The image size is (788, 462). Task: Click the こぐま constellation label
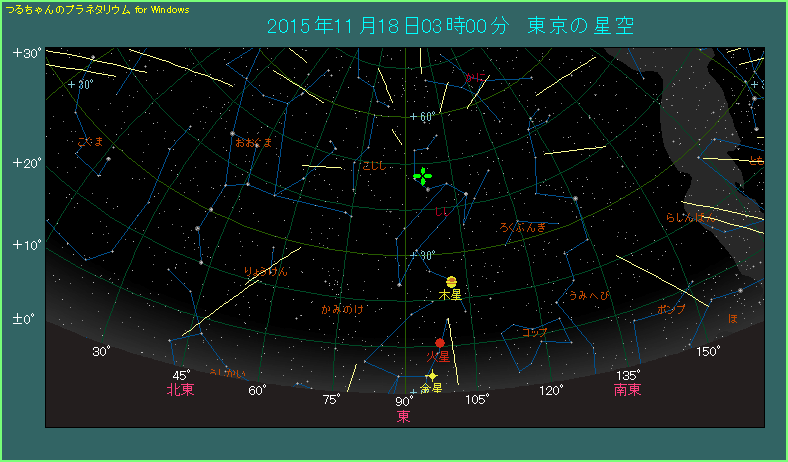click(90, 142)
